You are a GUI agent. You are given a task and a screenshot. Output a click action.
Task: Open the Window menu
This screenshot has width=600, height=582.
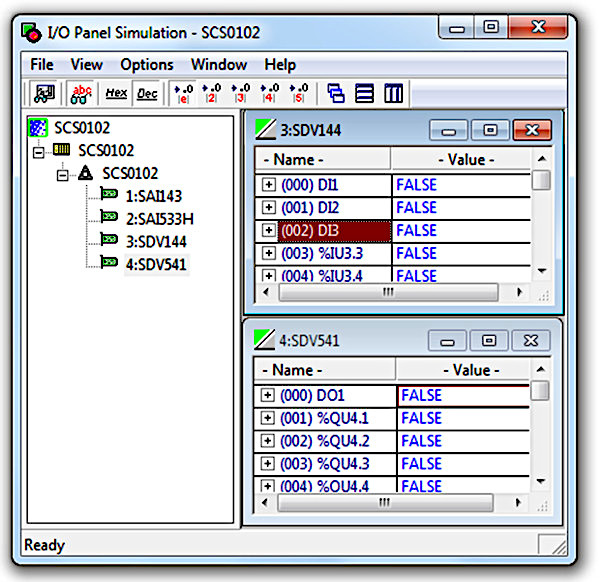[x=219, y=64]
